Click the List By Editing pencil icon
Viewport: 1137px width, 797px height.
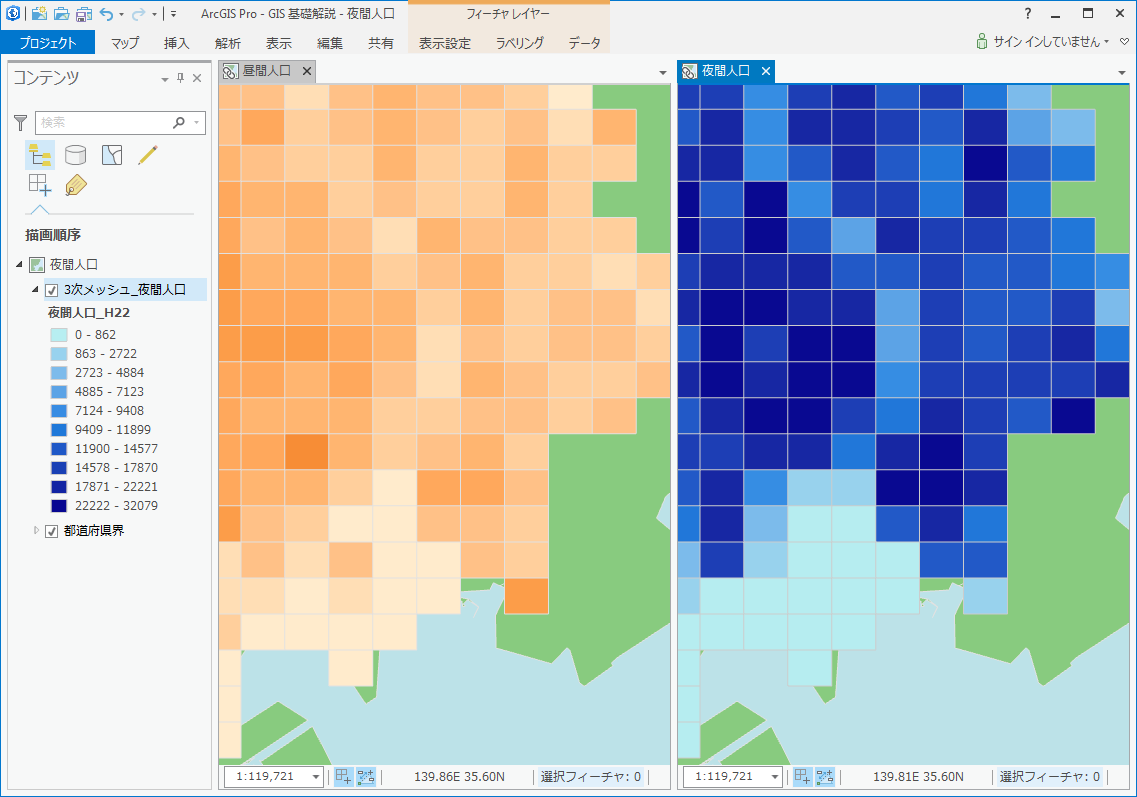[x=147, y=154]
